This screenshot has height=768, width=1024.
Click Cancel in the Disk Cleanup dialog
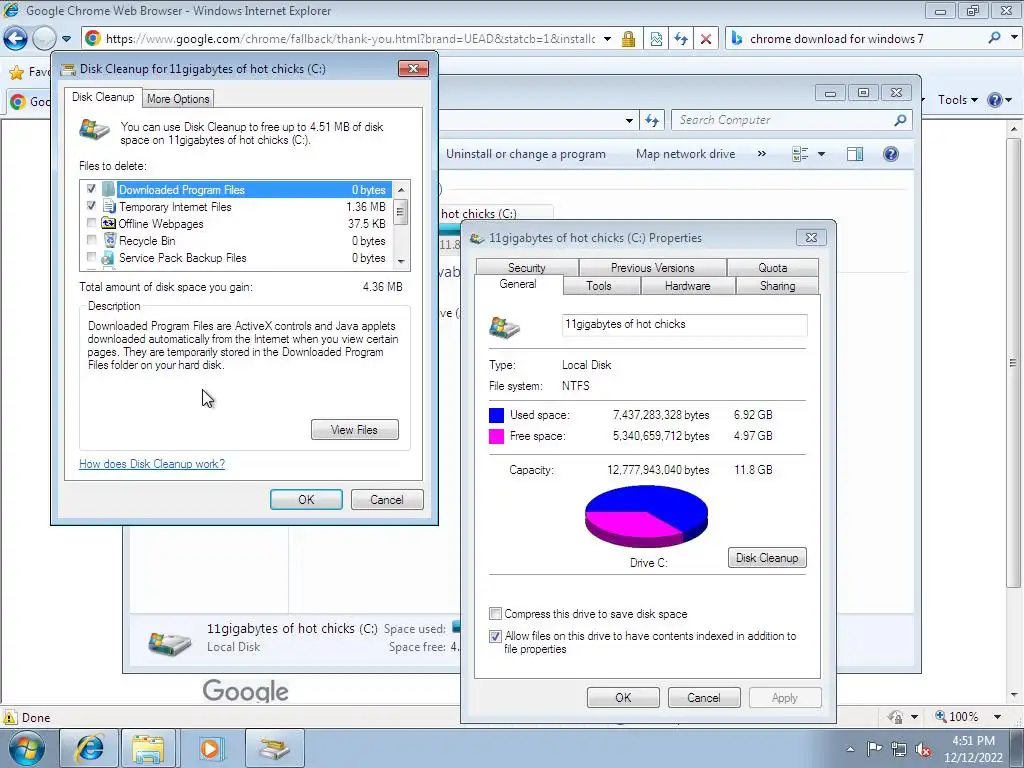point(387,500)
